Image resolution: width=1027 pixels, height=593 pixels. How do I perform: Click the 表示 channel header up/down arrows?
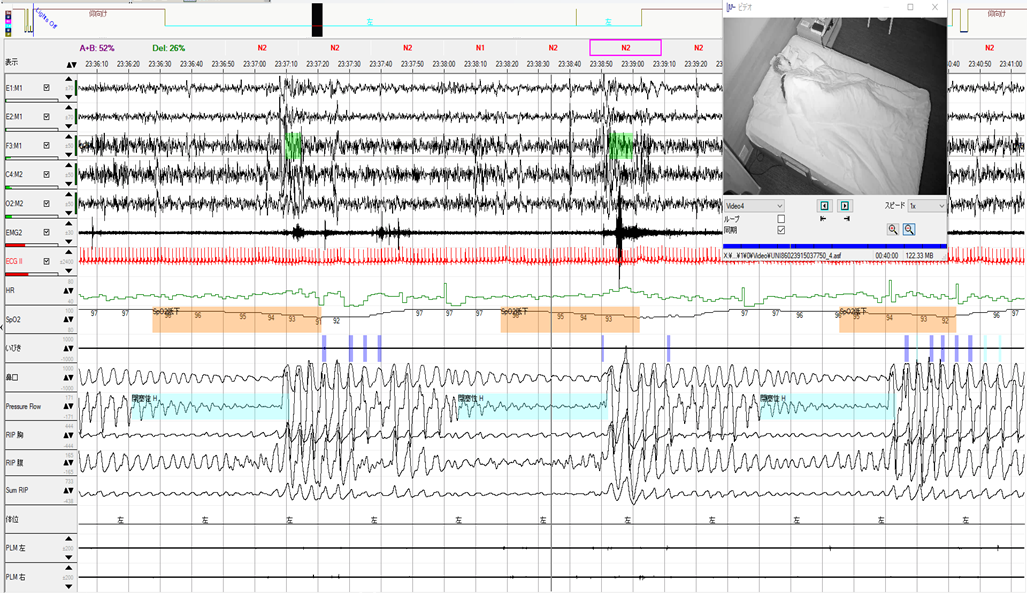coord(69,63)
